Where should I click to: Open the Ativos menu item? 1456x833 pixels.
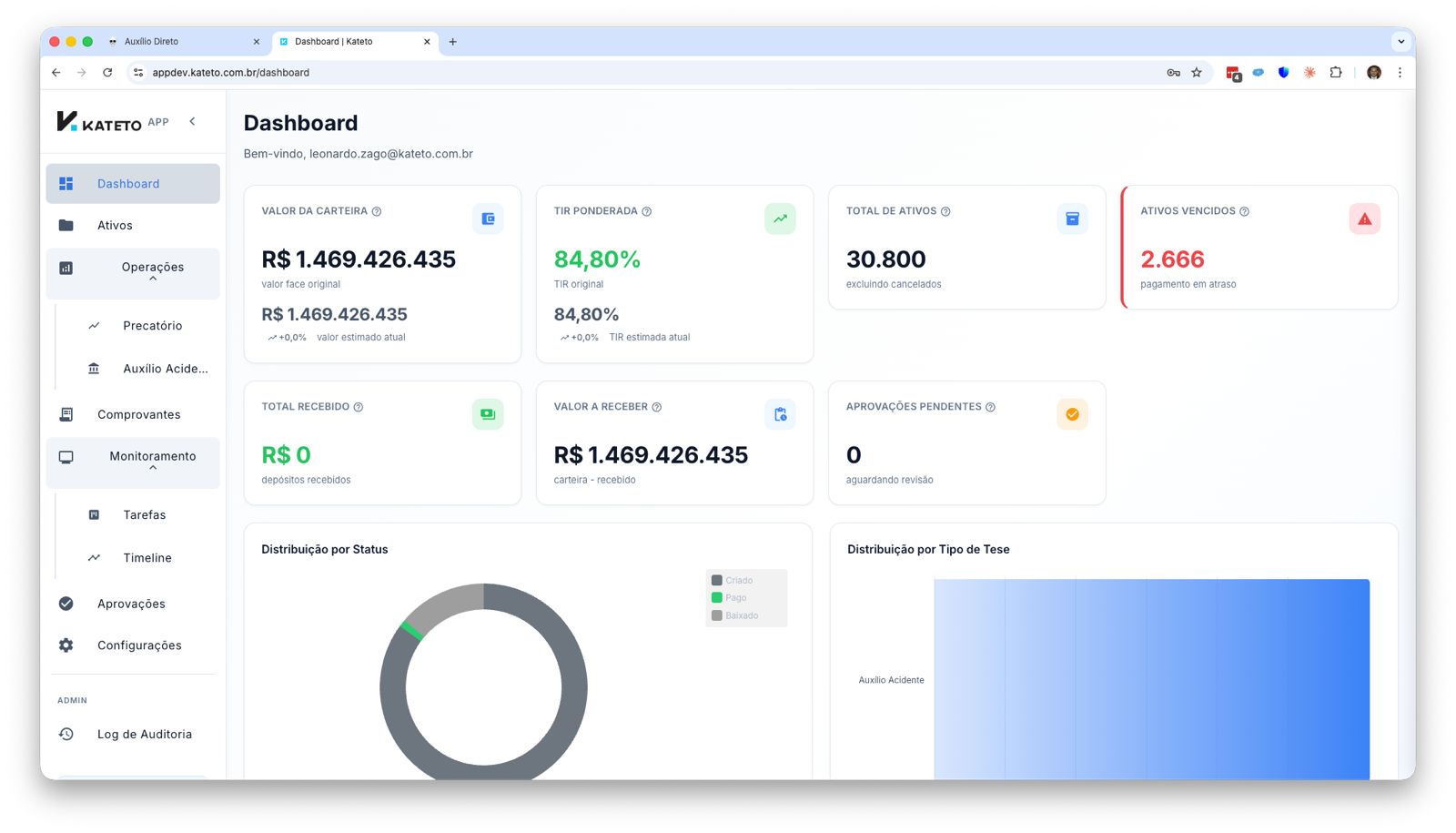click(115, 226)
